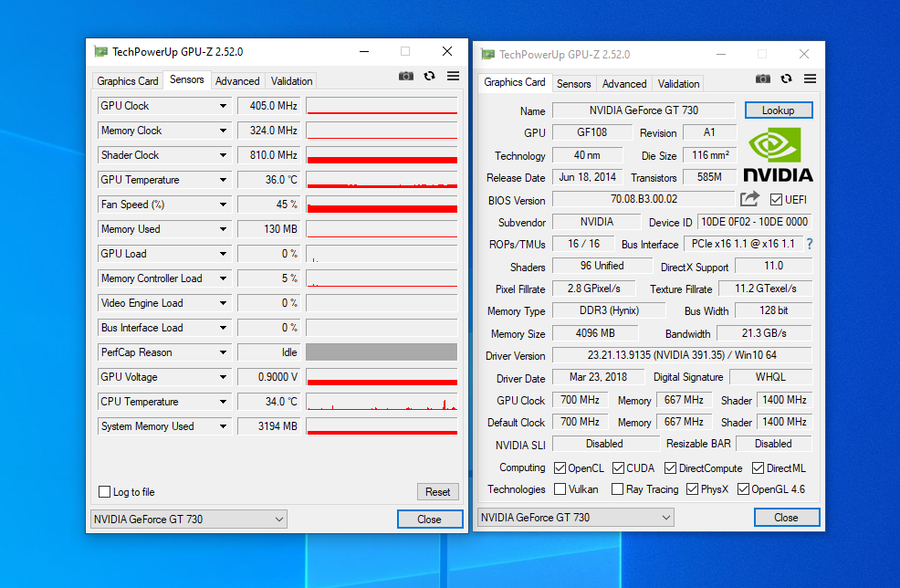
Task: Switch to Graphics Card tab in Sensors window
Action: pos(127,81)
